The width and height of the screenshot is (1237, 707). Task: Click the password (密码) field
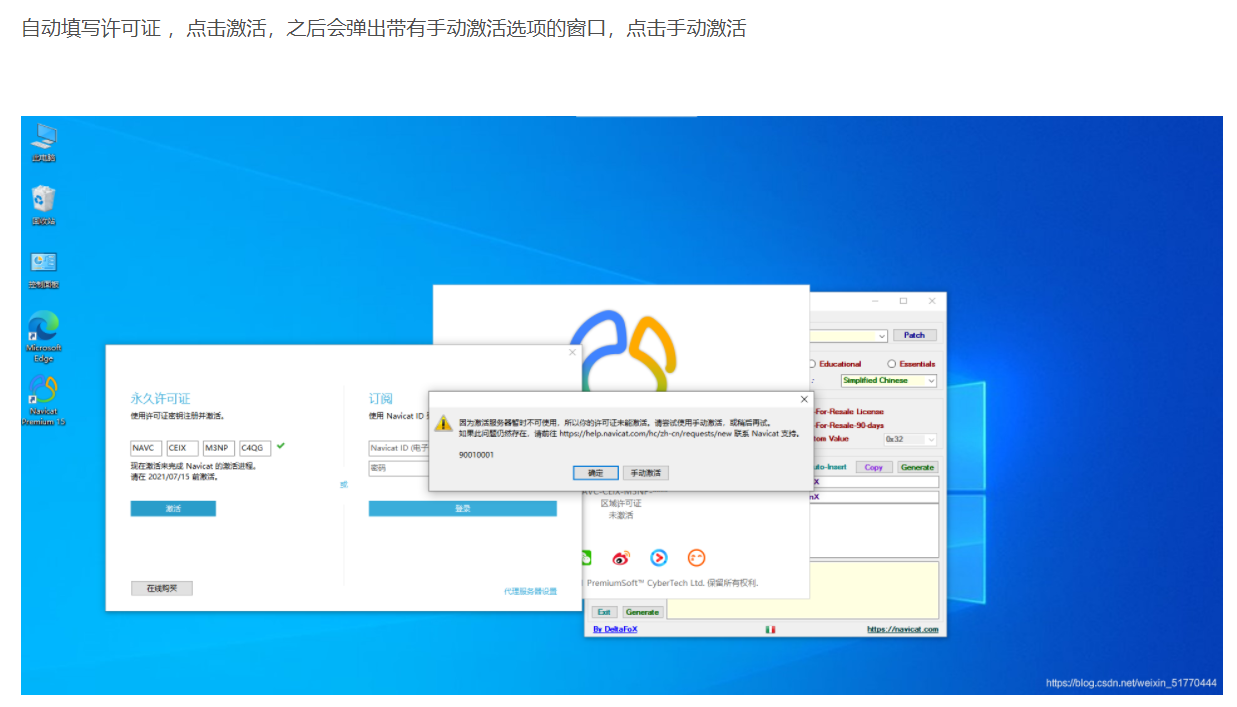(398, 467)
